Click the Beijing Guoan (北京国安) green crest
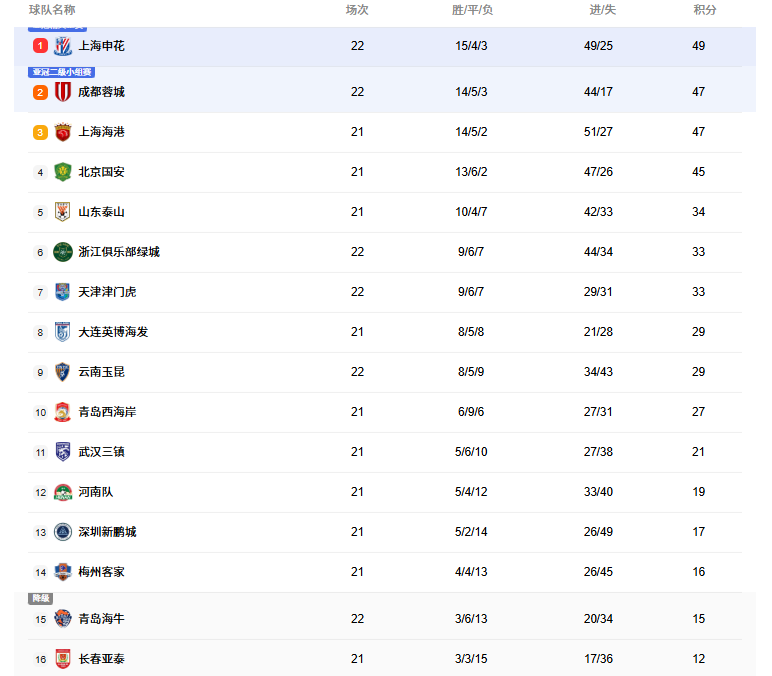 pyautogui.click(x=63, y=172)
